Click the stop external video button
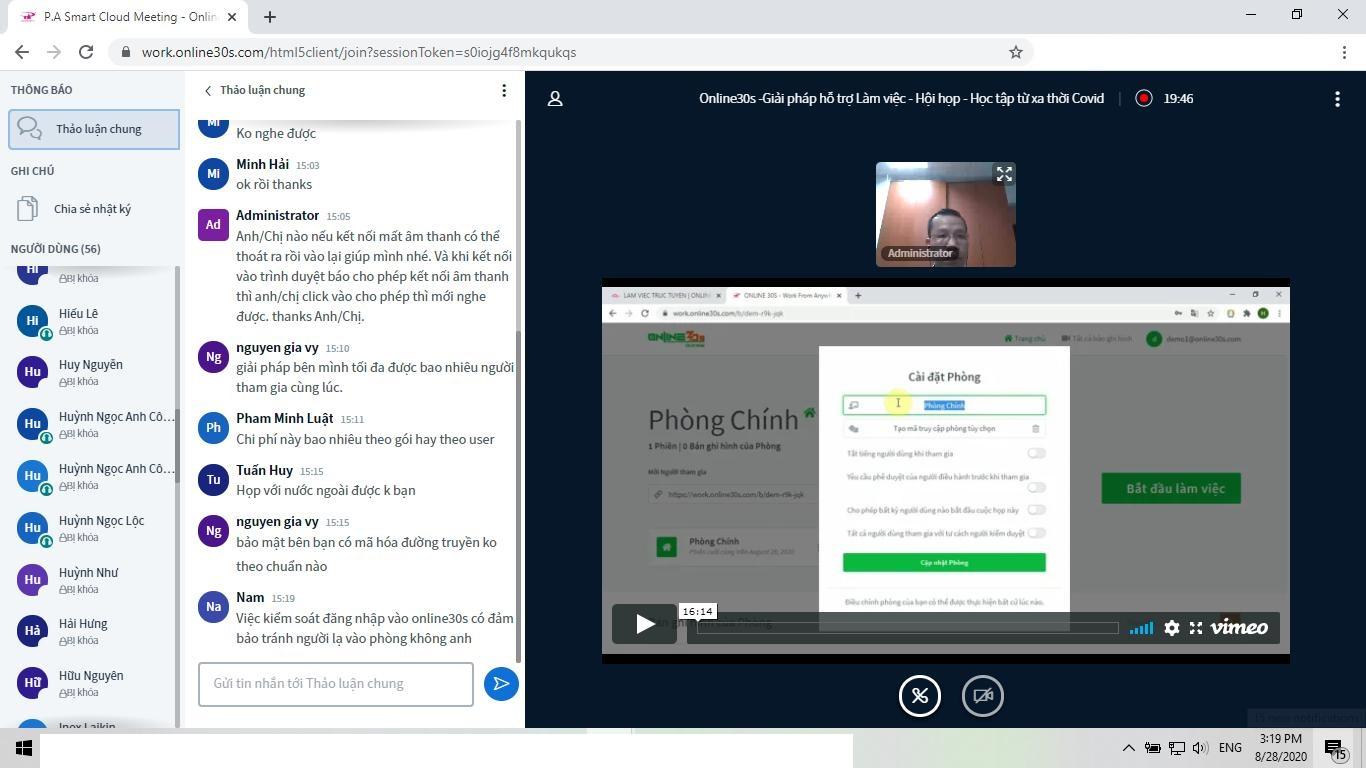 tap(920, 696)
